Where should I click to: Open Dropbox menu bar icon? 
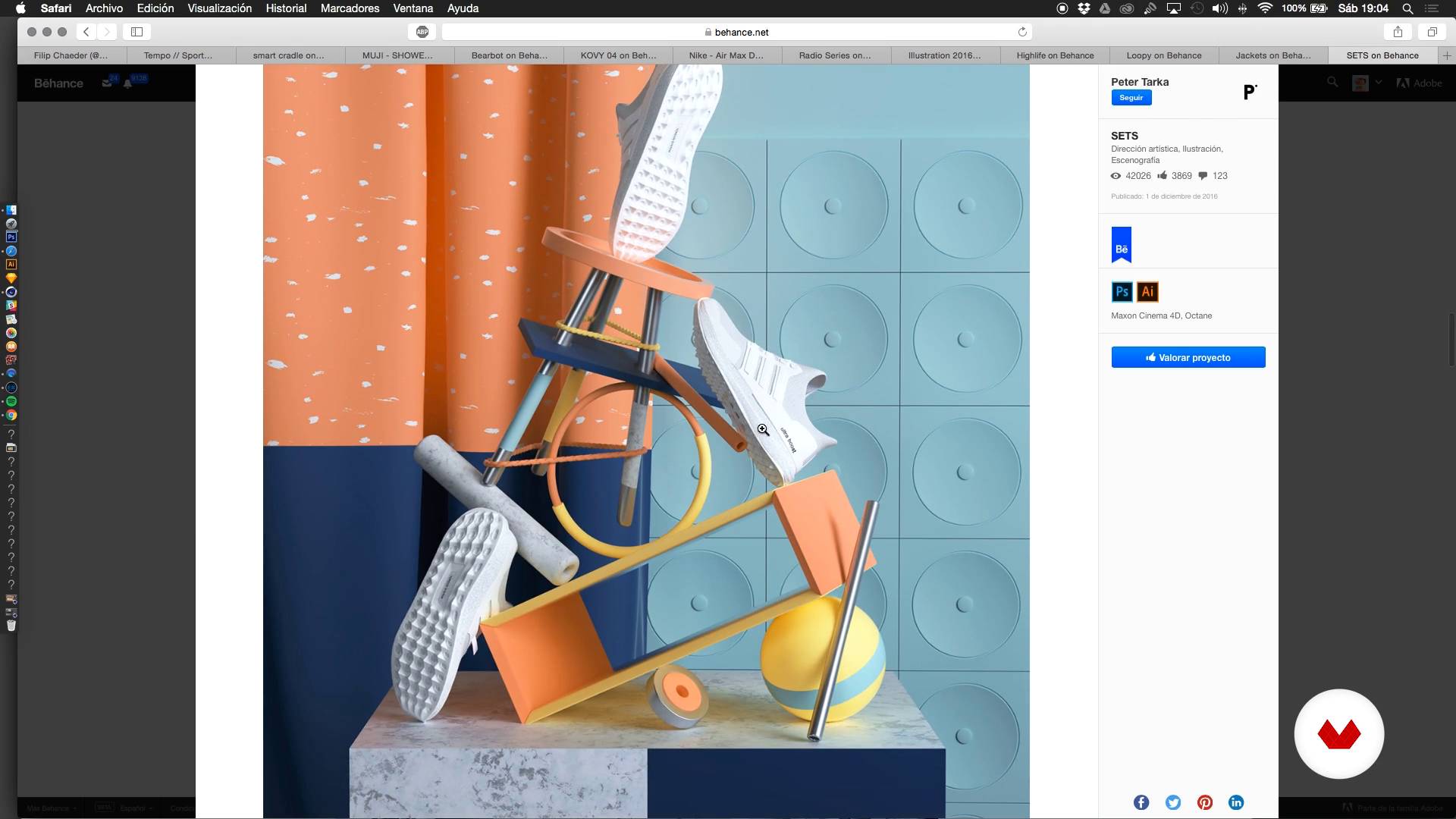coord(1084,8)
